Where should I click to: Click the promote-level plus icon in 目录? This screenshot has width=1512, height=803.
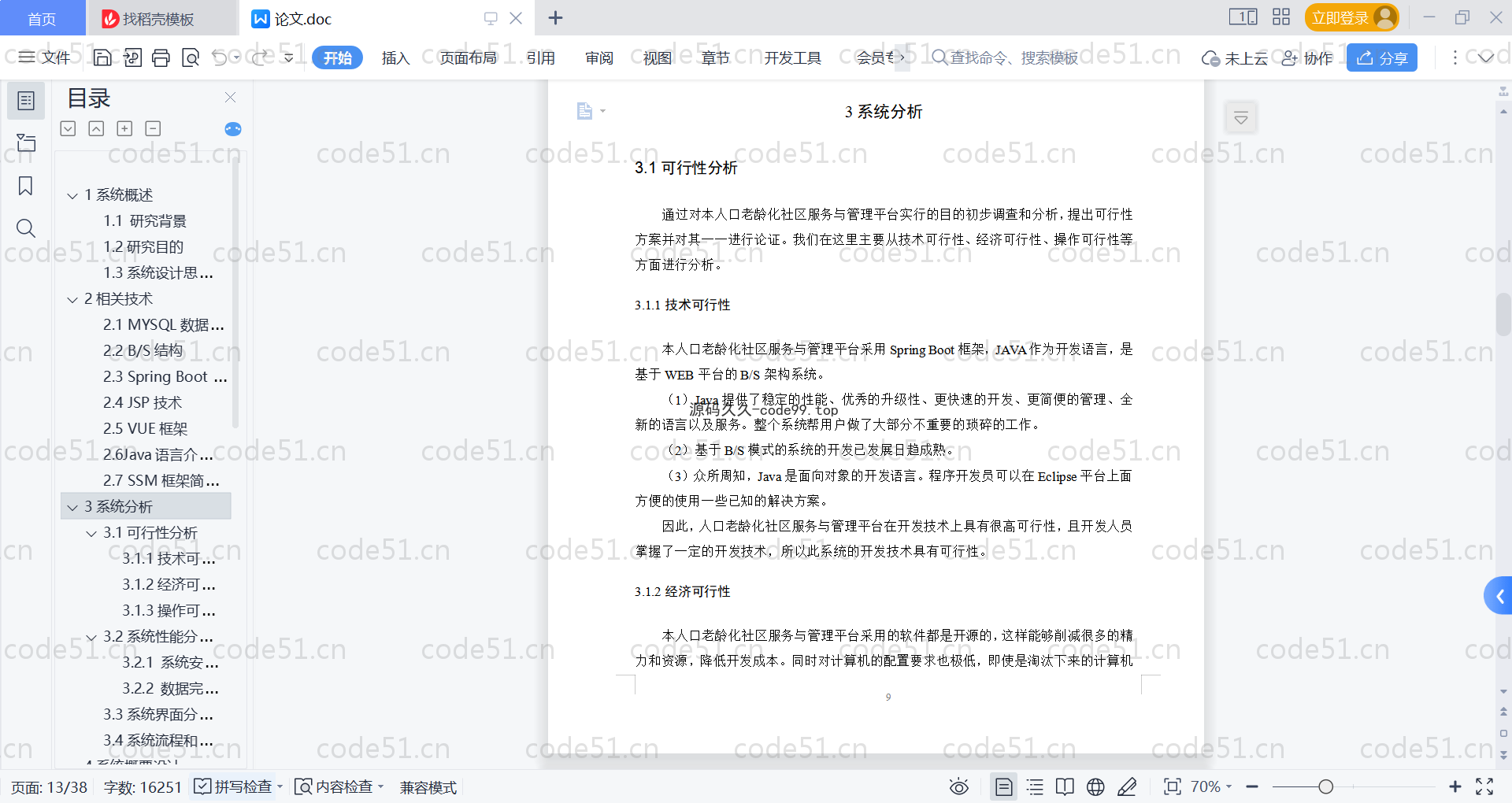point(124,128)
